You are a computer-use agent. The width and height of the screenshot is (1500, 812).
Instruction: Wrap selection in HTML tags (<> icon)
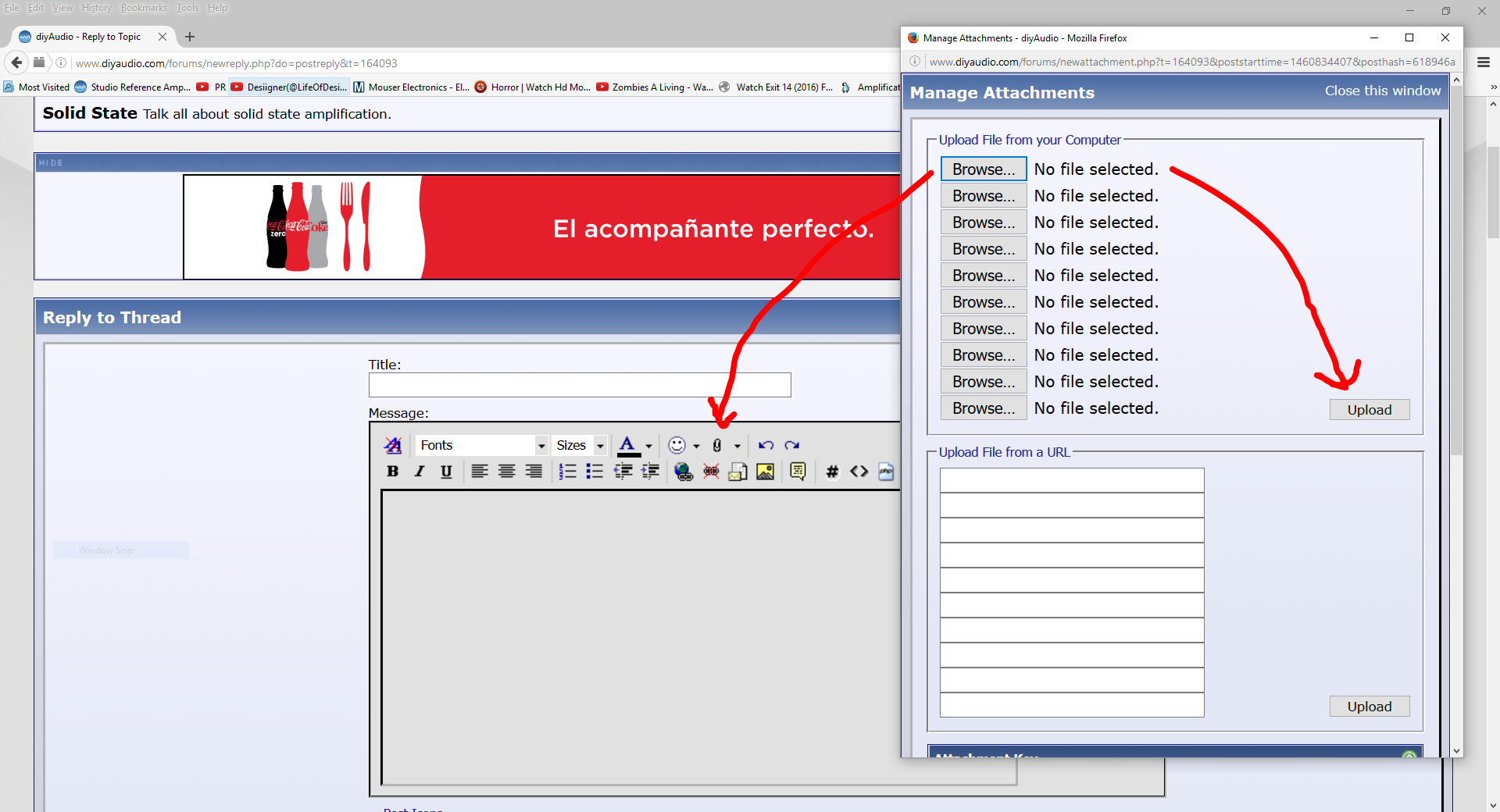[859, 471]
